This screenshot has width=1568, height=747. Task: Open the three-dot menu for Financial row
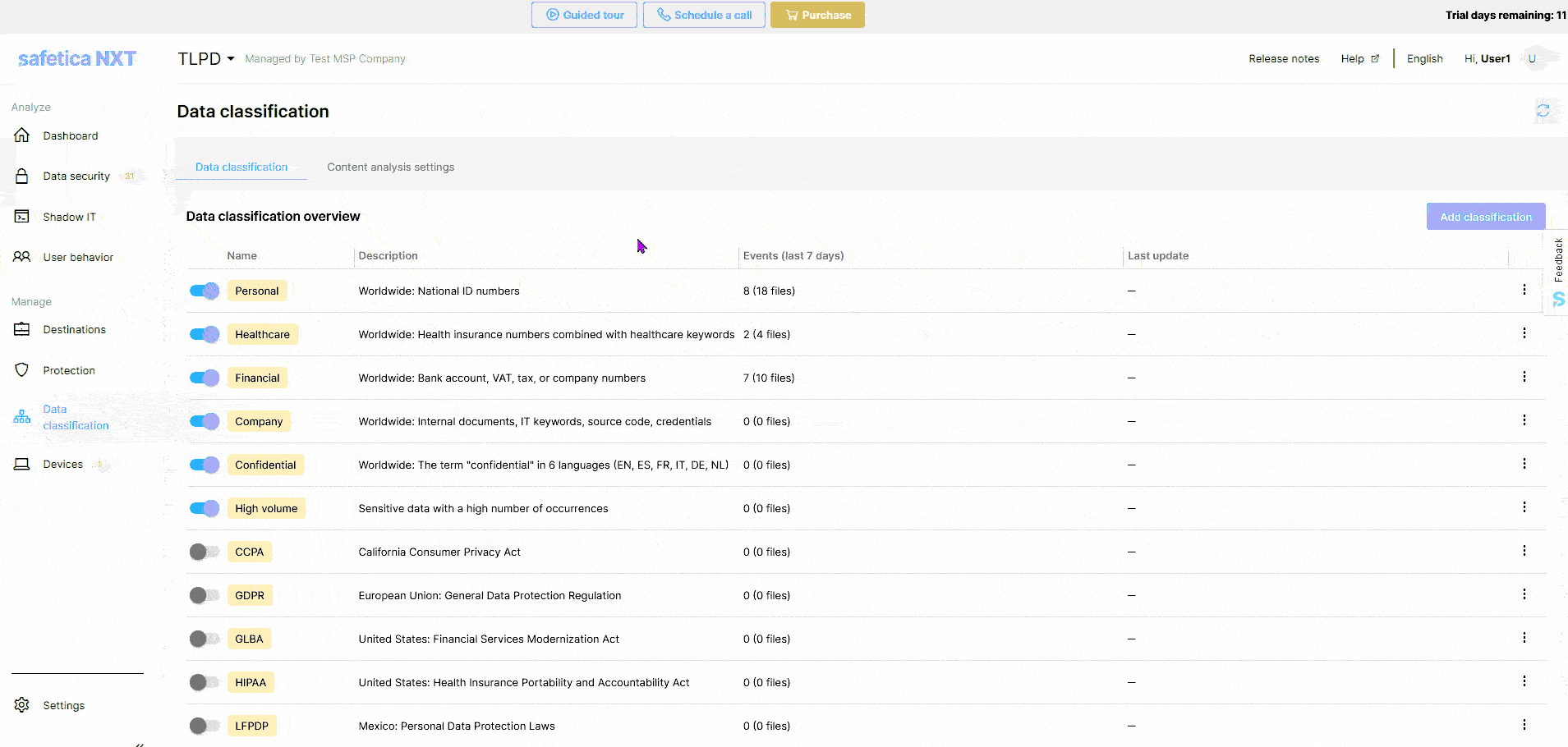1524,377
